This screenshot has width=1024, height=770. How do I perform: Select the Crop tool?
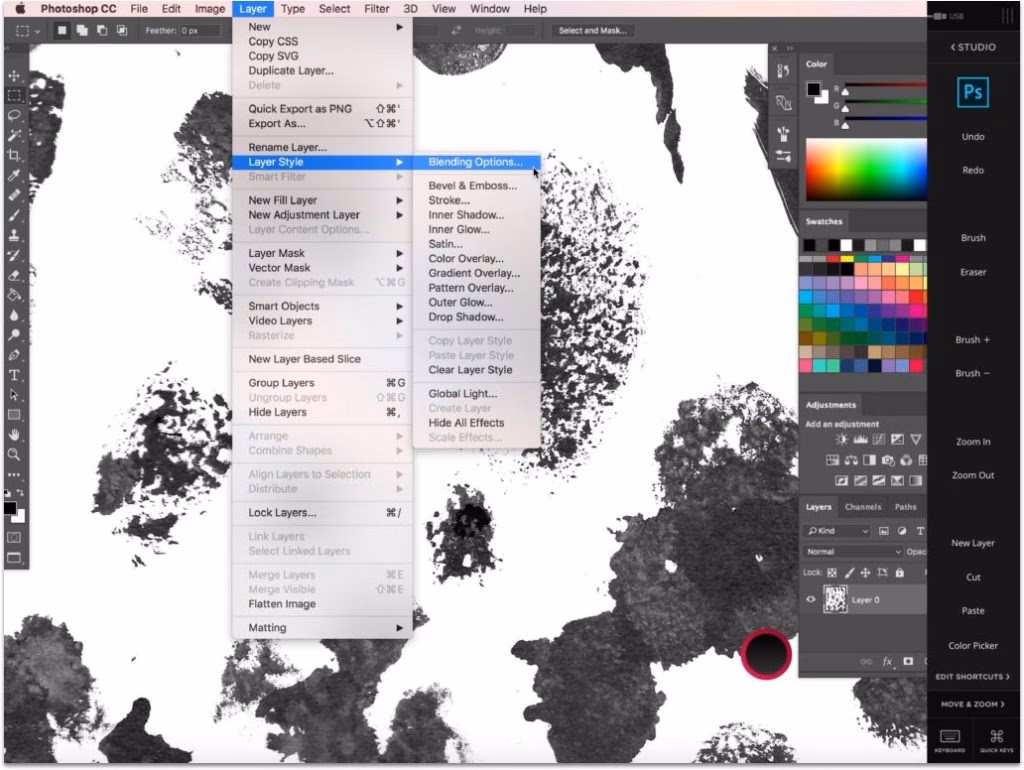click(x=14, y=155)
